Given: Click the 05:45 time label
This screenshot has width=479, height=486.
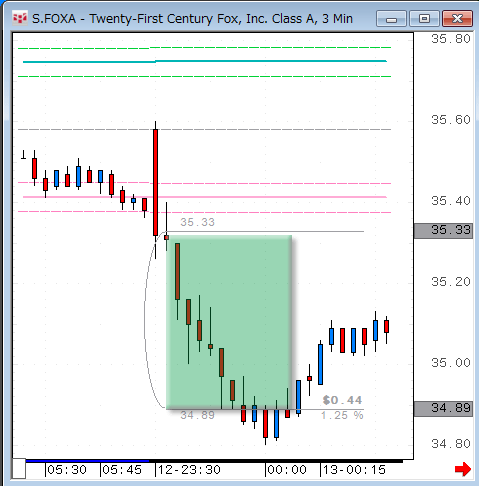Looking at the screenshot, I should [122, 470].
